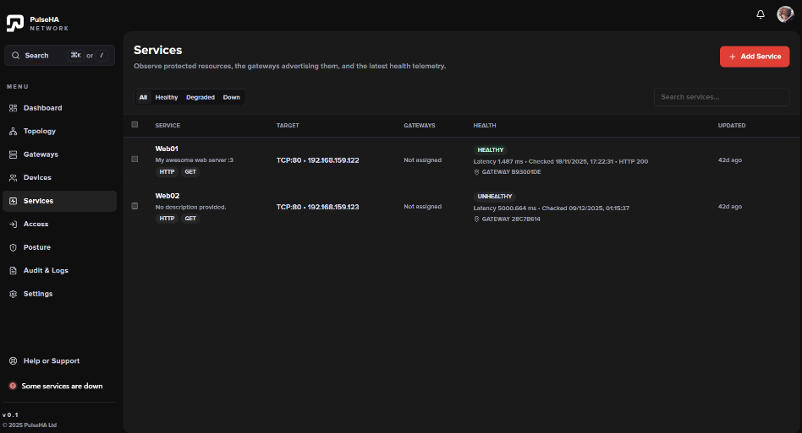Open the Settings page label
Image resolution: width=802 pixels, height=433 pixels.
38,294
